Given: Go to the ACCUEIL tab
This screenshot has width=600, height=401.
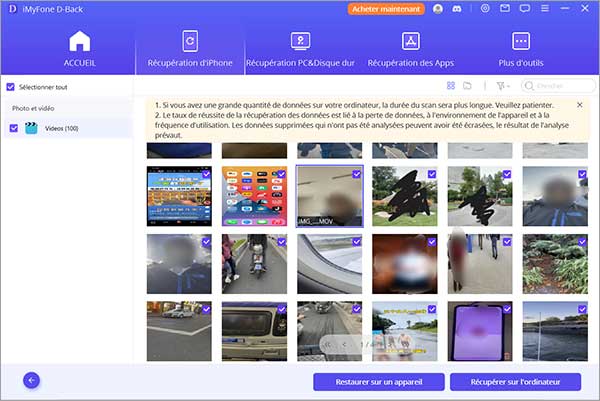Looking at the screenshot, I should click(x=78, y=50).
